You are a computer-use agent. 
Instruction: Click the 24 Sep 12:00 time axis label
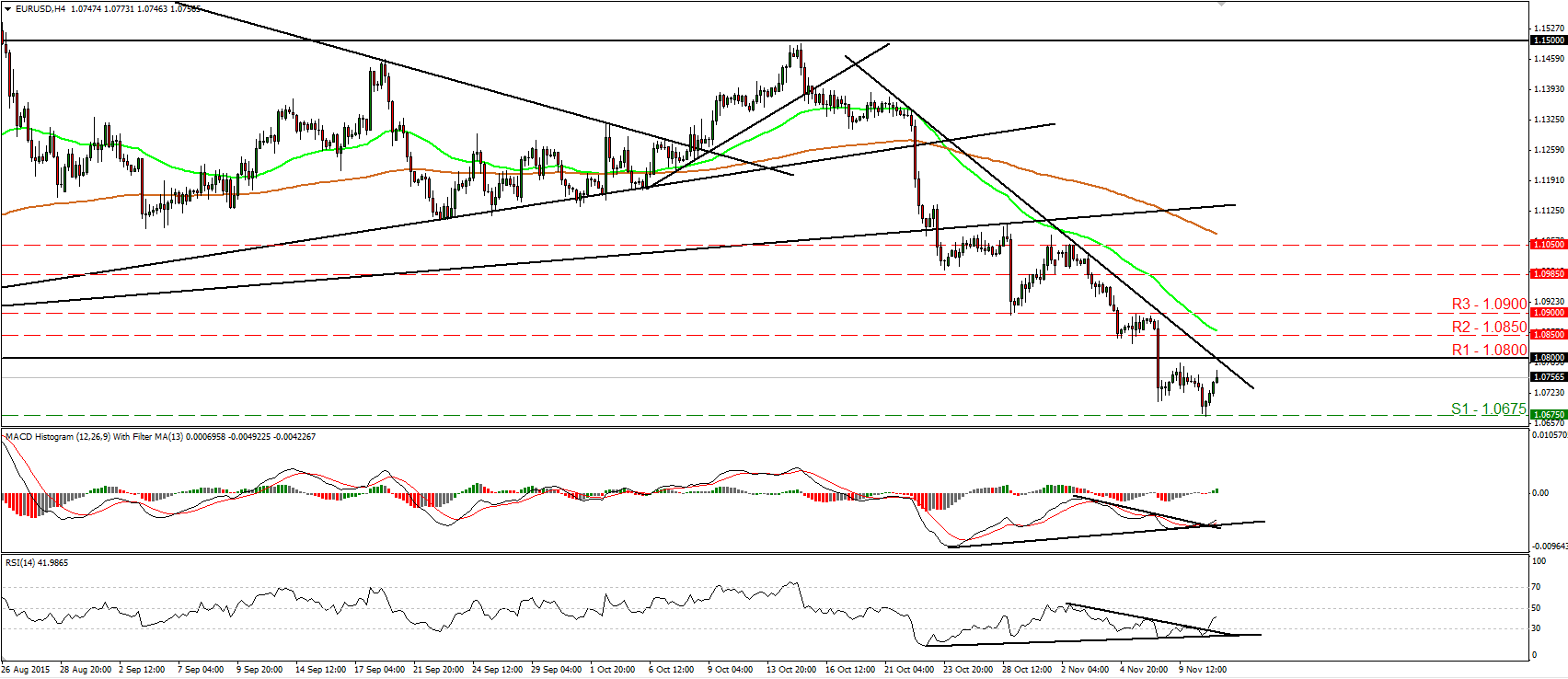pyautogui.click(x=497, y=669)
